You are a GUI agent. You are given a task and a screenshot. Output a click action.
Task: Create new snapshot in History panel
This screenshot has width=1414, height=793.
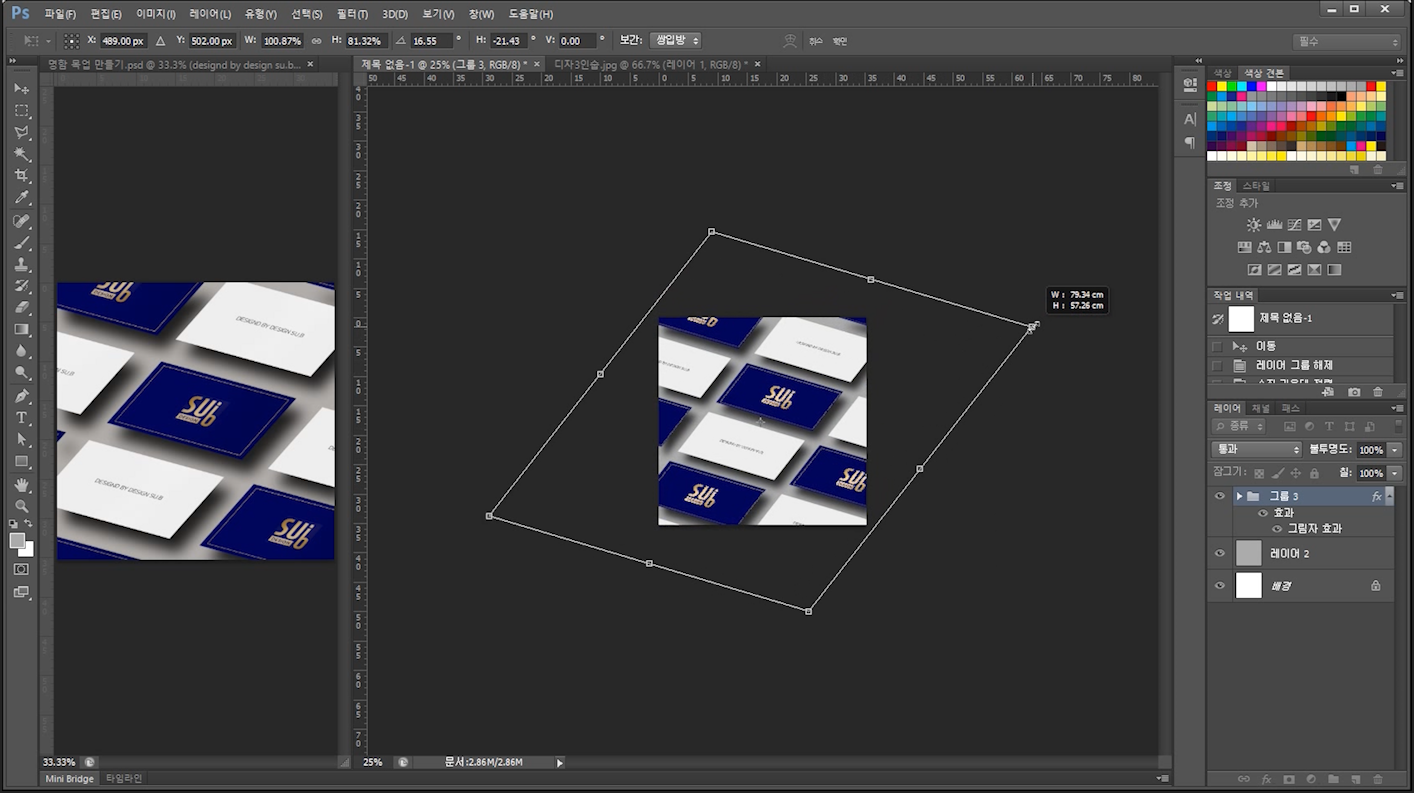pyautogui.click(x=1354, y=392)
